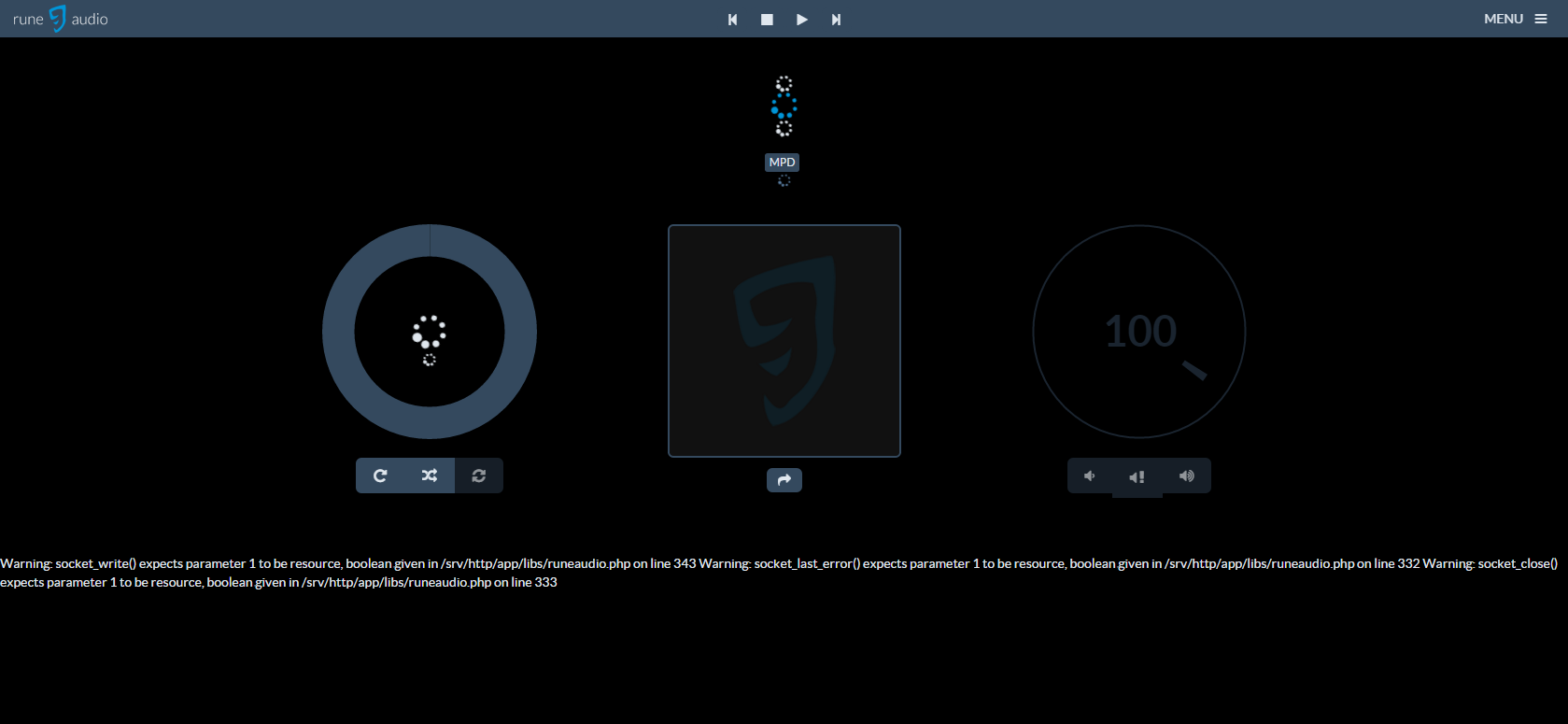Click the volume value 100

(1140, 332)
